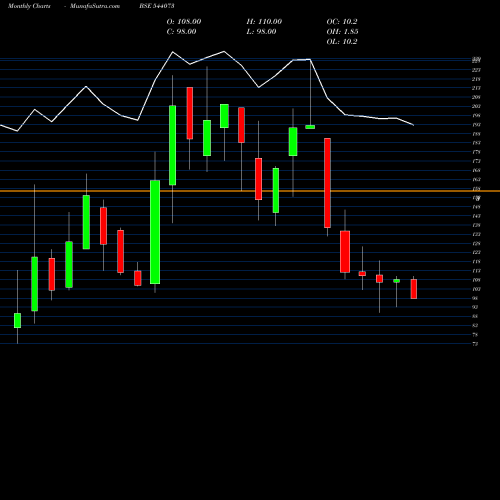This screenshot has height=500, width=500.
Task: Click the open price "O: 108.00"
Action: click(184, 22)
